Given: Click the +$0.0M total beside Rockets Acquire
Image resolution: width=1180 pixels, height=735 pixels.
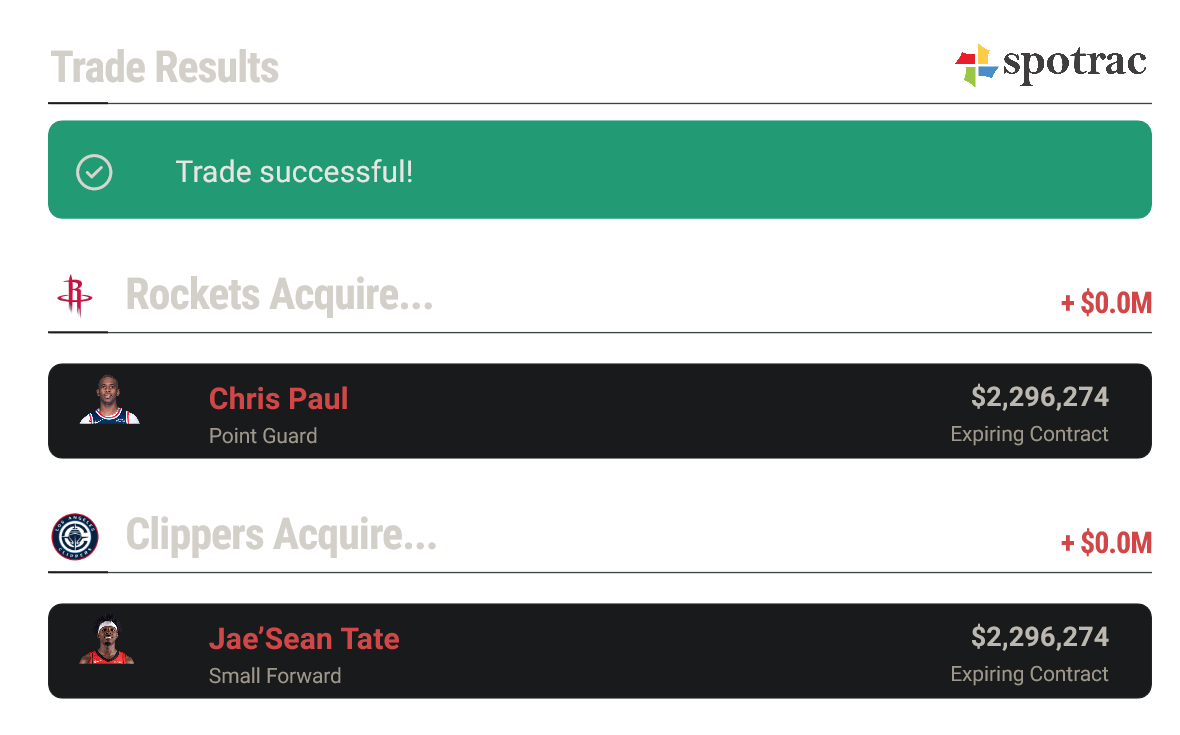Looking at the screenshot, I should pyautogui.click(x=1105, y=303).
